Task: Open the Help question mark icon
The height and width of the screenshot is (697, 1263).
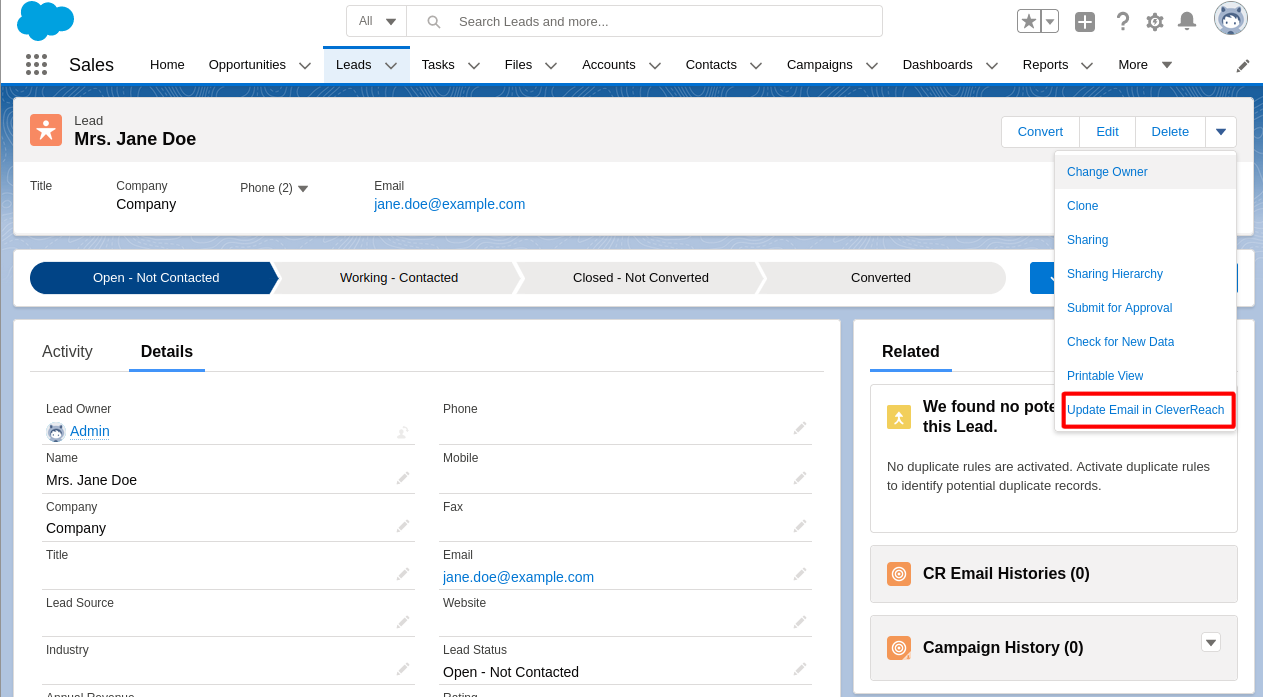Action: tap(1123, 21)
